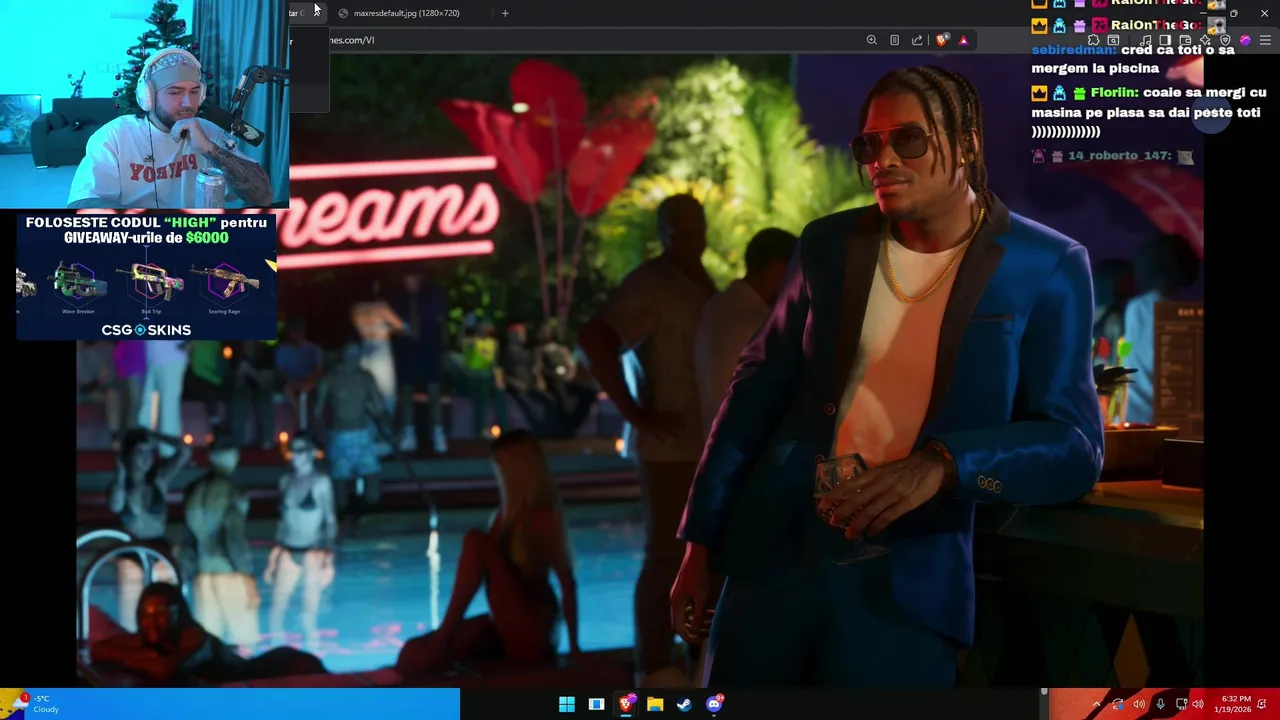The height and width of the screenshot is (720, 1280).
Task: Click the Brave Rewards triangle icon
Action: [963, 40]
